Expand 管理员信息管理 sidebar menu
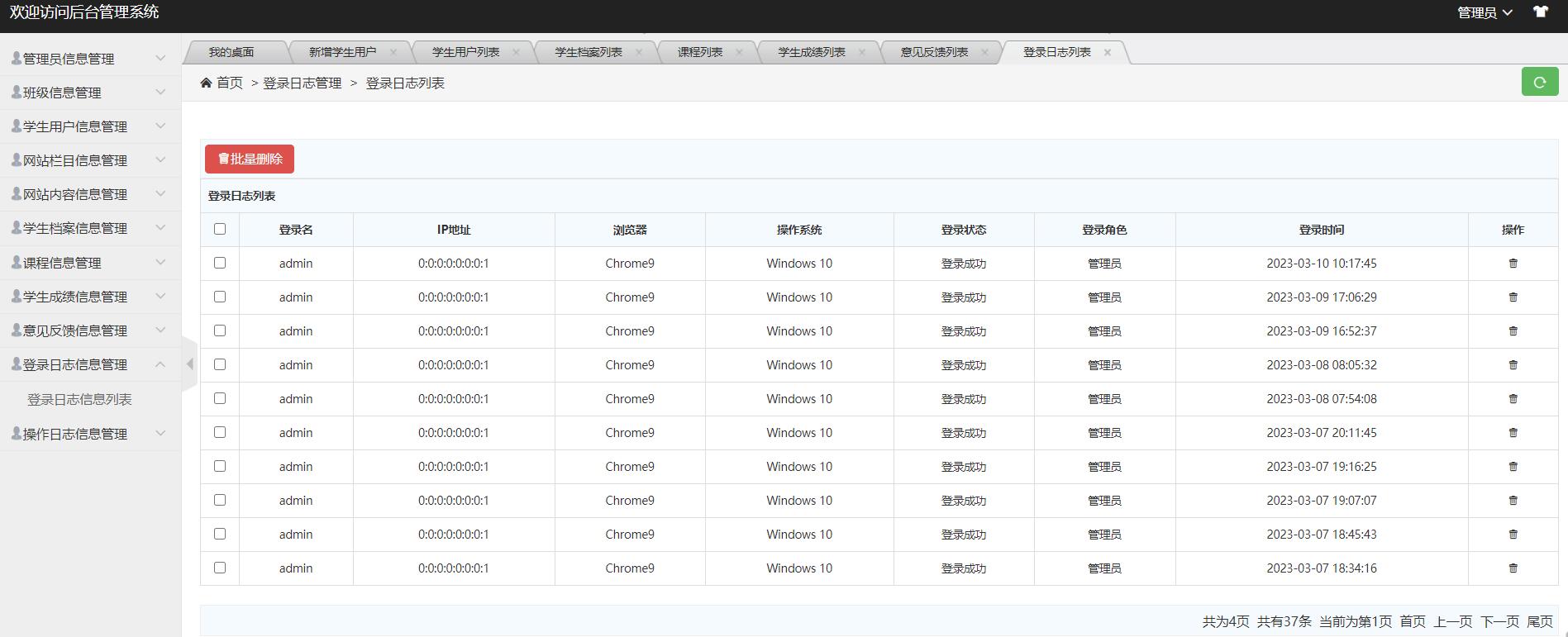This screenshot has height=637, width=1568. 90,59
